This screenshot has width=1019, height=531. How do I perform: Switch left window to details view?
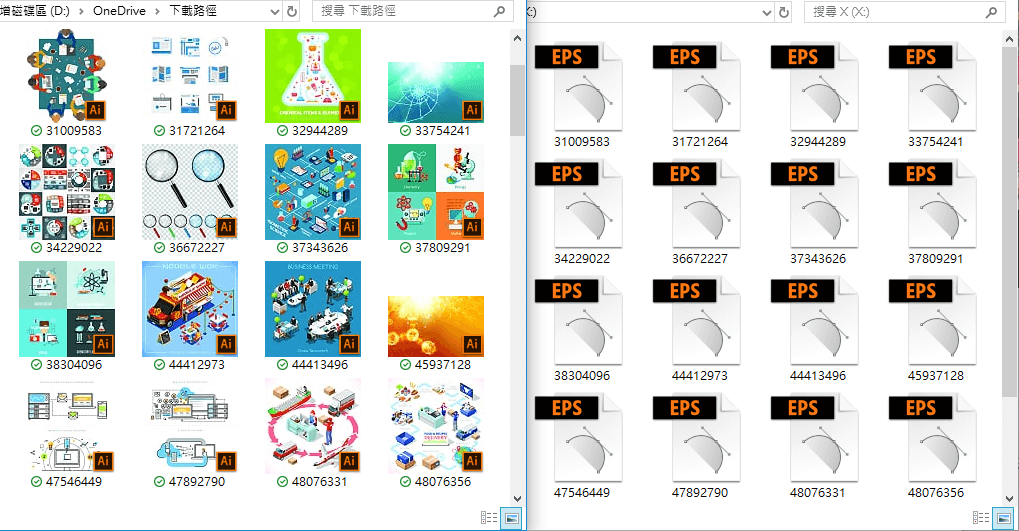coord(489,518)
